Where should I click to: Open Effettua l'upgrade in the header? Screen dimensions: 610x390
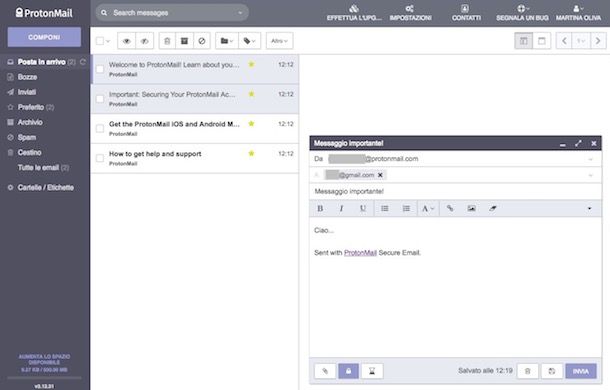tap(354, 13)
